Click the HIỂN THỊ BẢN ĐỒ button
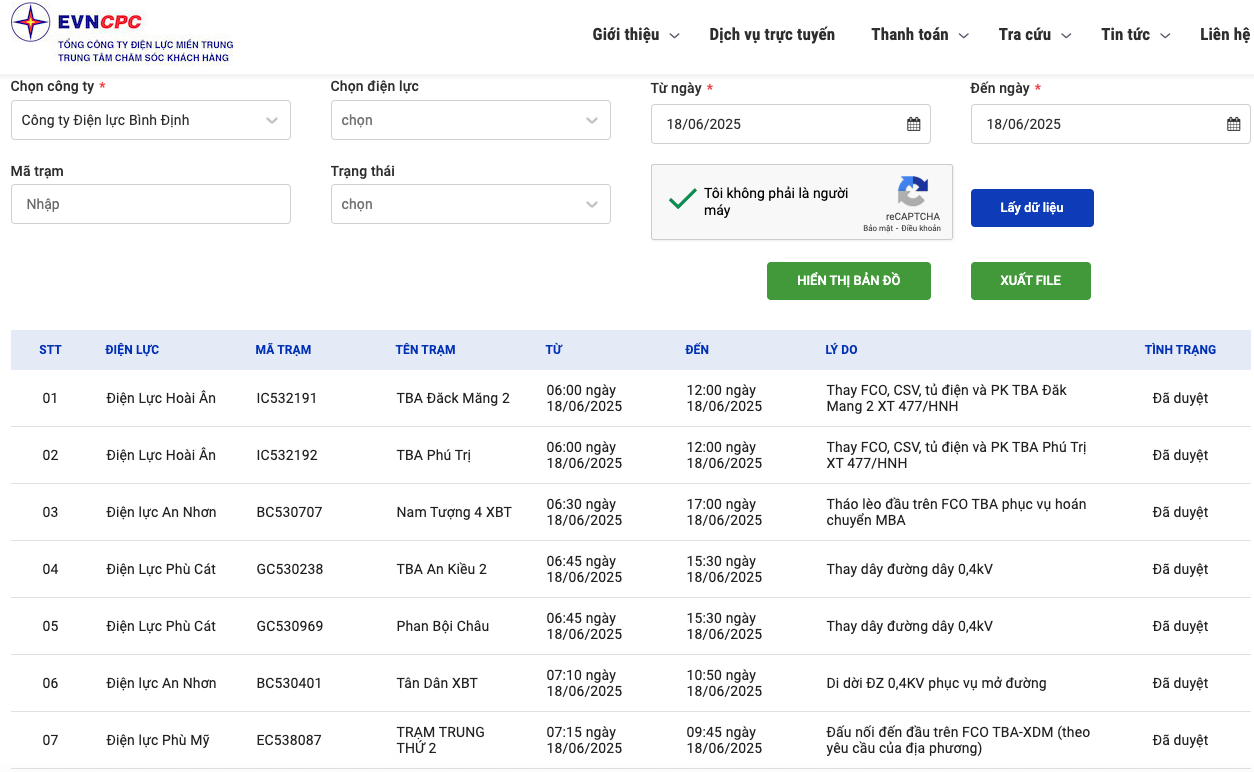 pyautogui.click(x=848, y=281)
